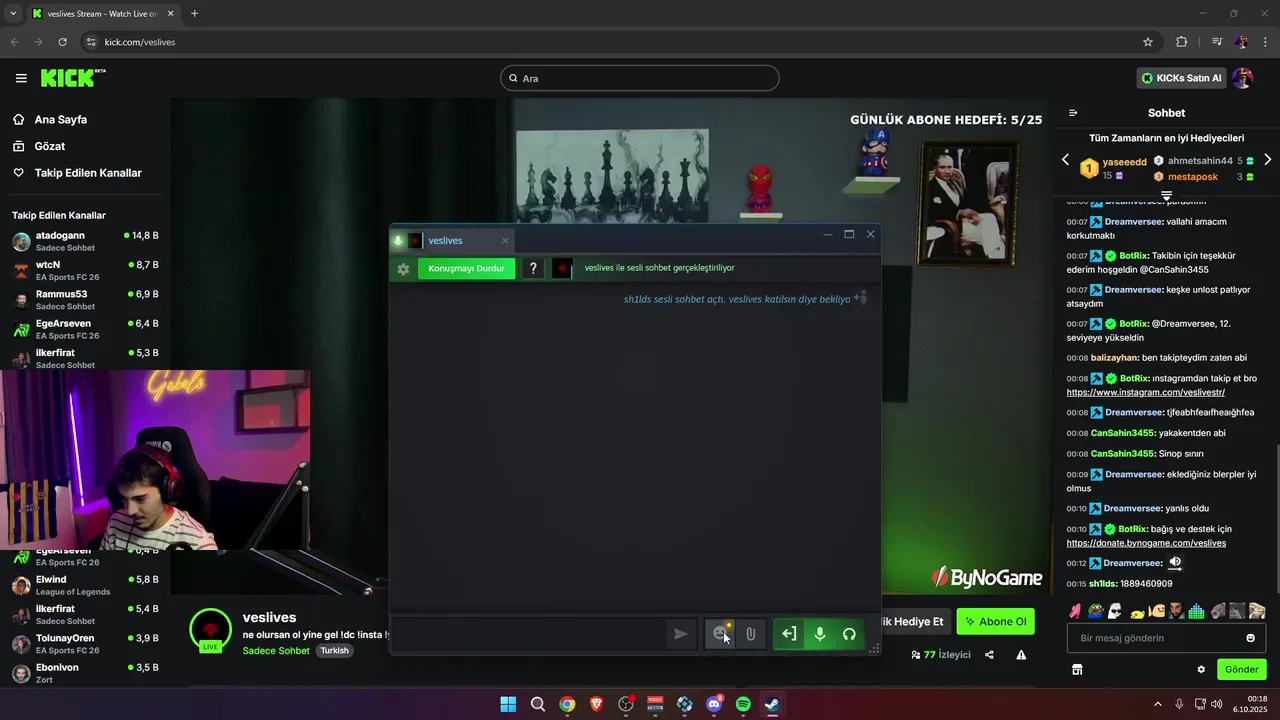Screen dimensions: 1280x720
Task: Open the taskbar volume control
Action: 1216,704
